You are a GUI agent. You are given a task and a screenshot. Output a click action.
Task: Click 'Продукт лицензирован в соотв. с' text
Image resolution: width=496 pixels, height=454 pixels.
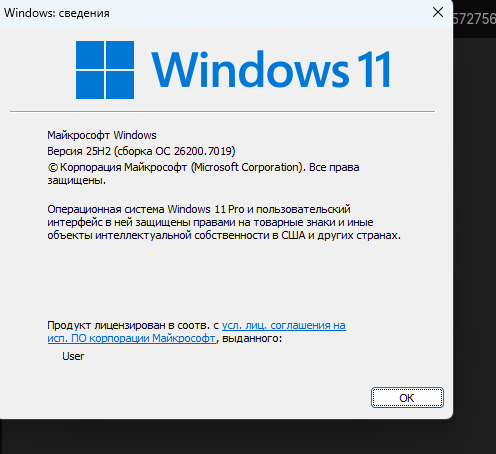(x=133, y=325)
